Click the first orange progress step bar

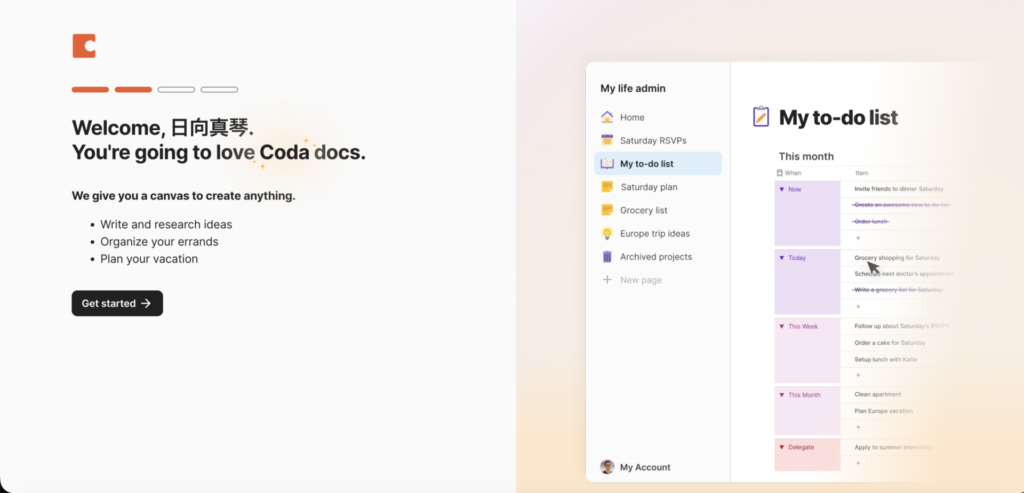(x=90, y=90)
